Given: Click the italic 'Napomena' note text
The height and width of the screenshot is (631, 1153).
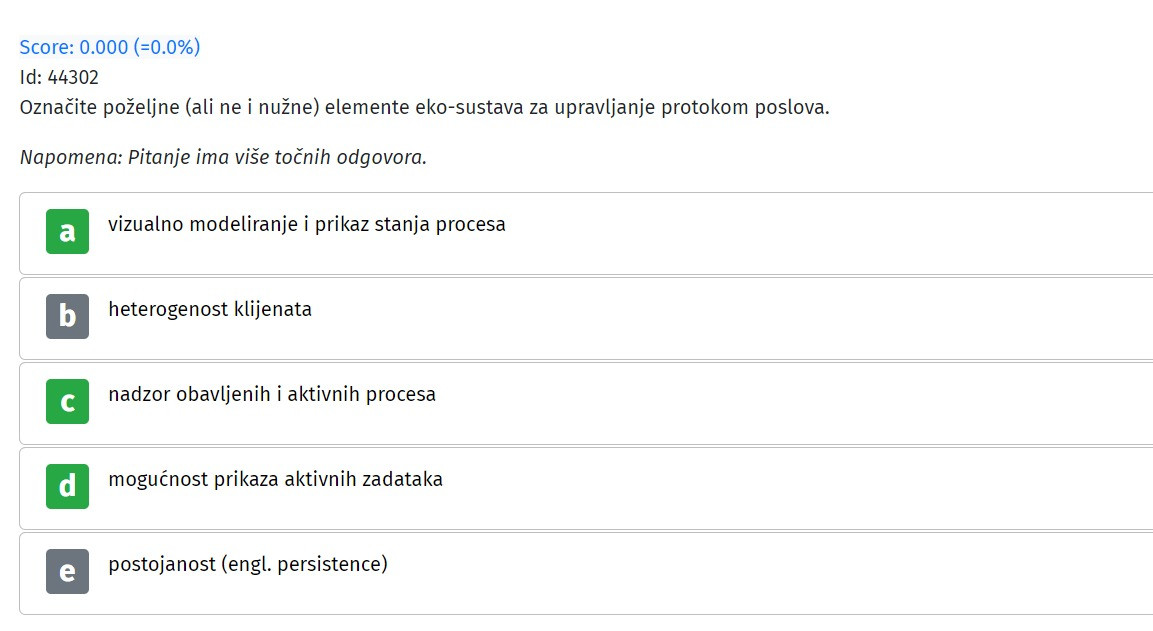Looking at the screenshot, I should [x=71, y=157].
